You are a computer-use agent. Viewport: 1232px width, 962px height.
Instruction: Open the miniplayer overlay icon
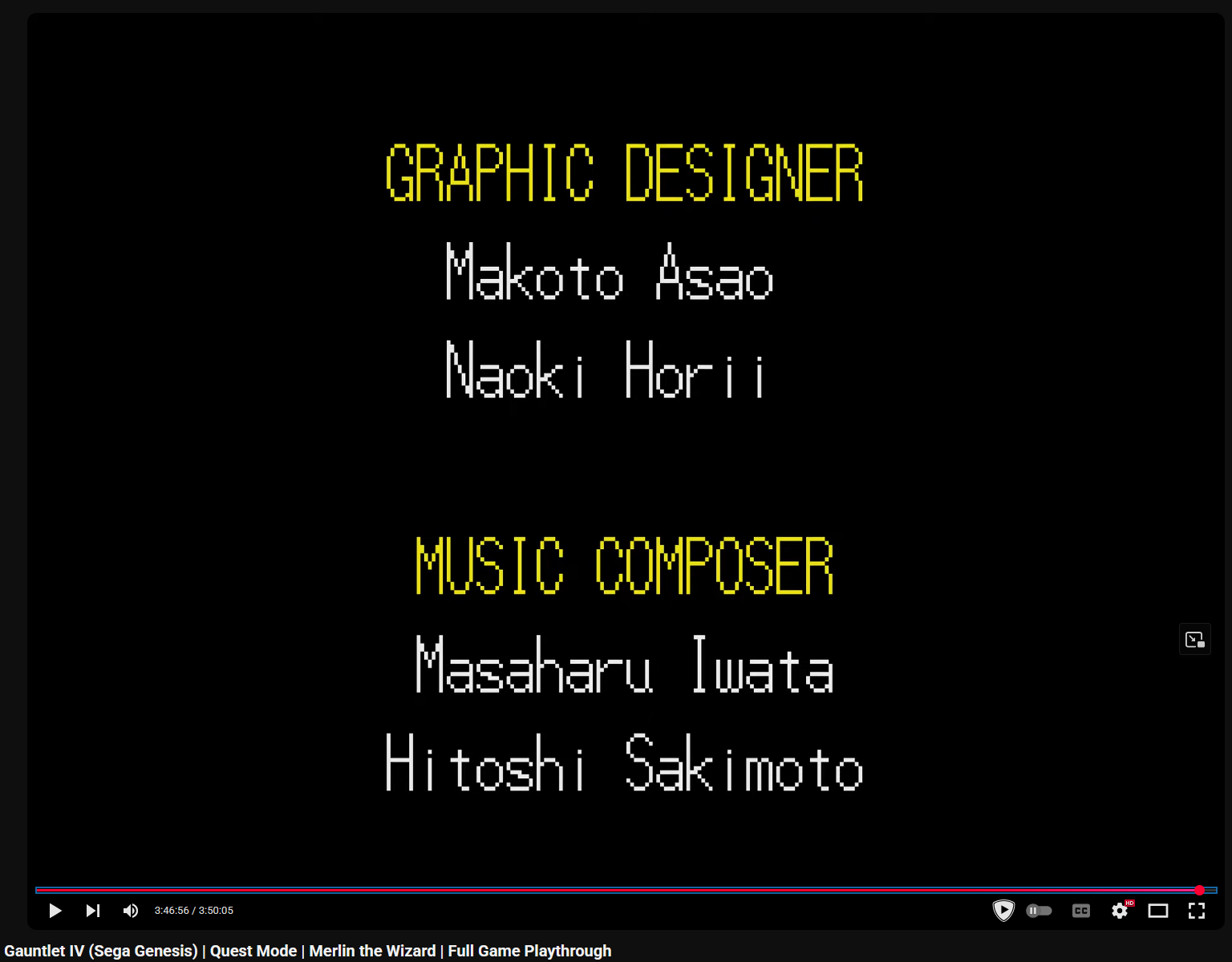[1195, 640]
